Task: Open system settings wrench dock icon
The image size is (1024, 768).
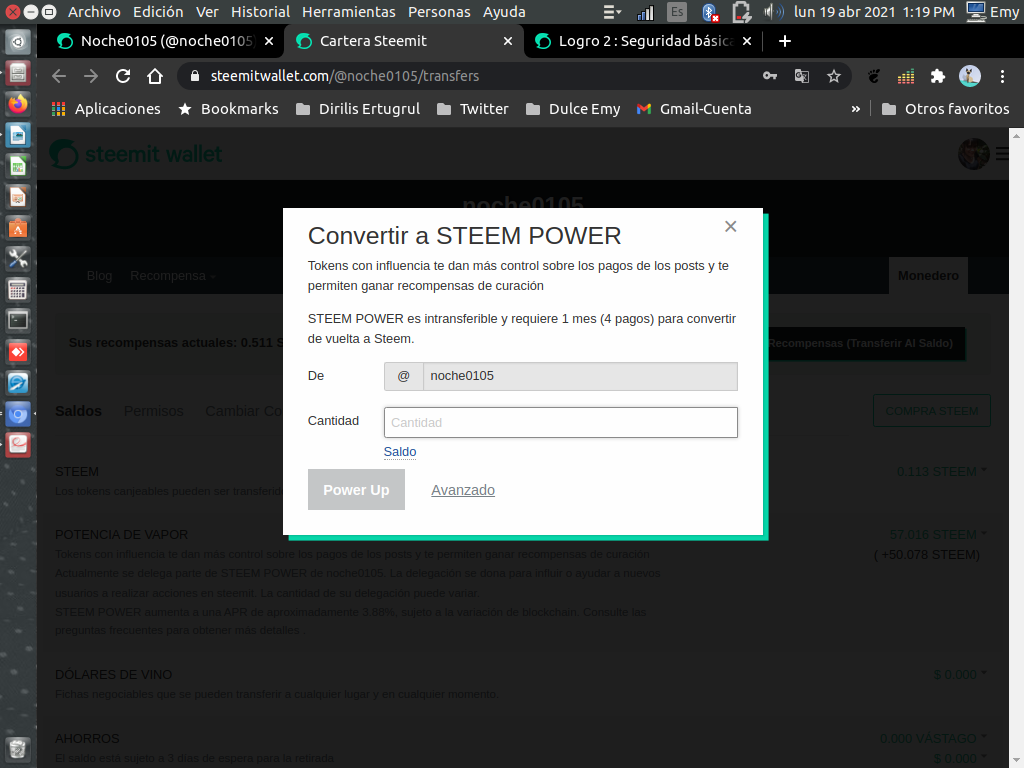Action: click(x=18, y=259)
